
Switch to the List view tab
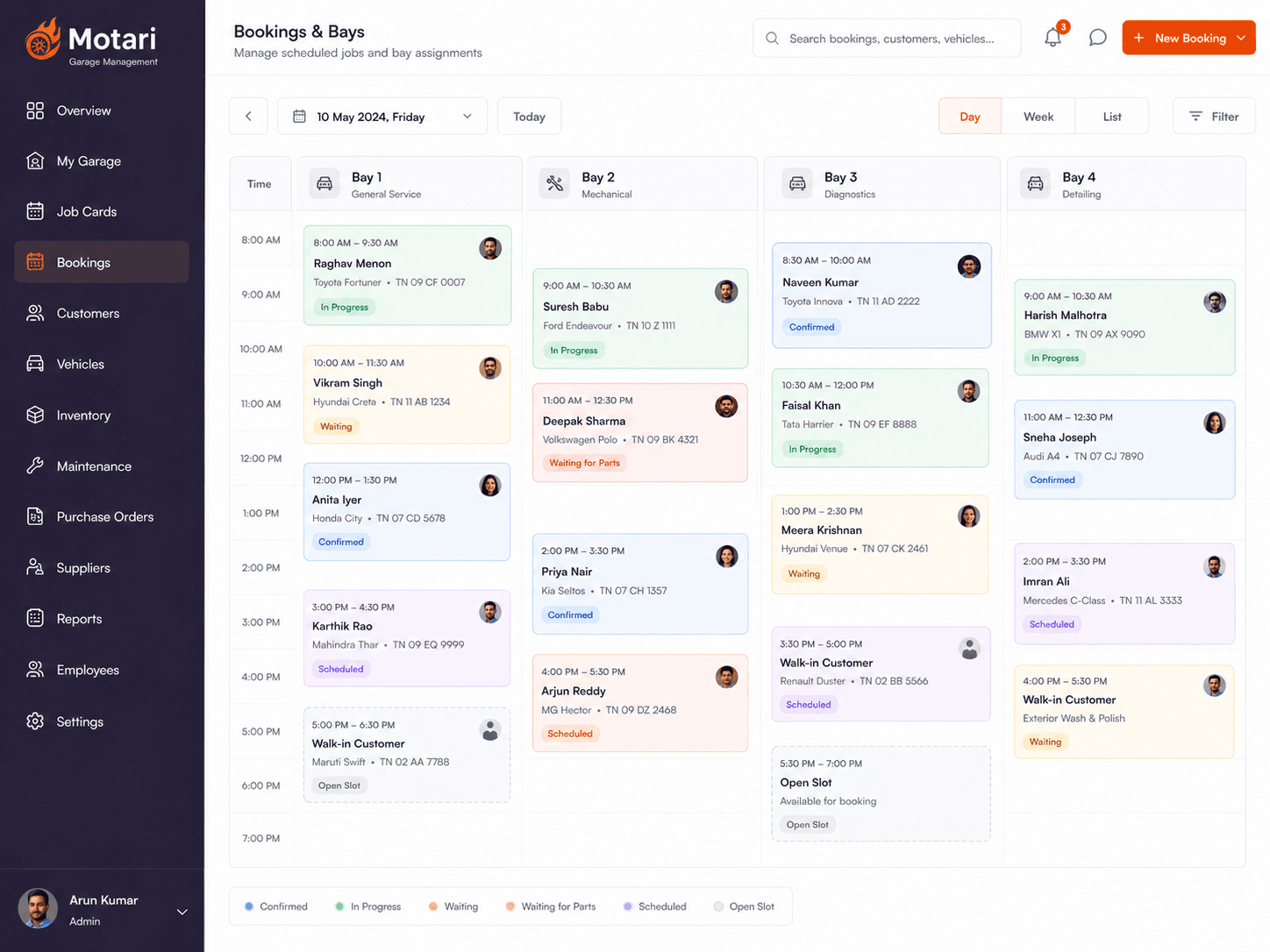(x=1112, y=117)
